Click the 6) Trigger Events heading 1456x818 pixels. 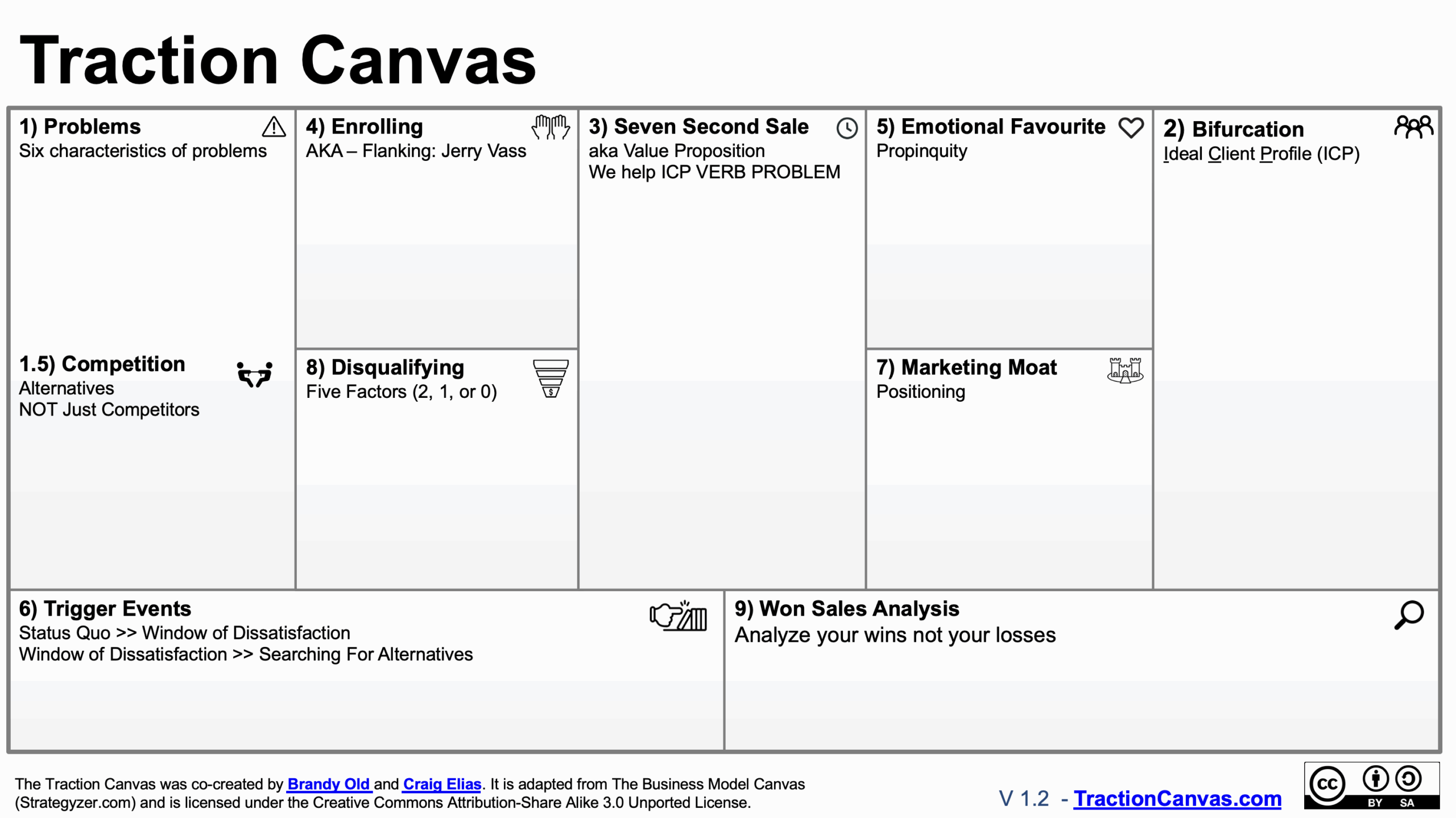(x=105, y=609)
